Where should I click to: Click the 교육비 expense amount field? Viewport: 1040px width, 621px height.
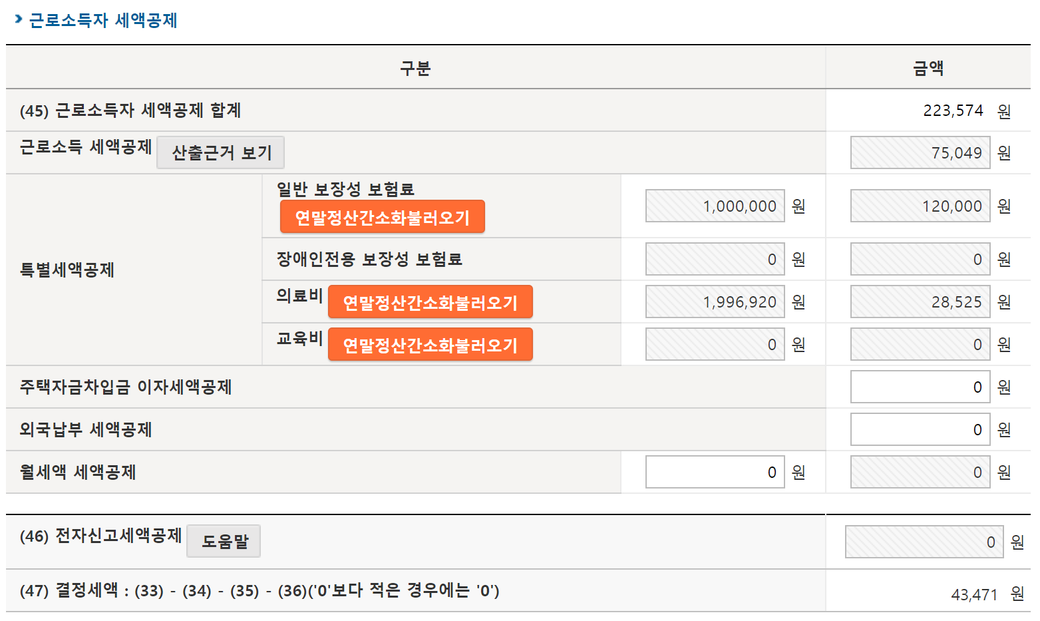pyautogui.click(x=715, y=344)
